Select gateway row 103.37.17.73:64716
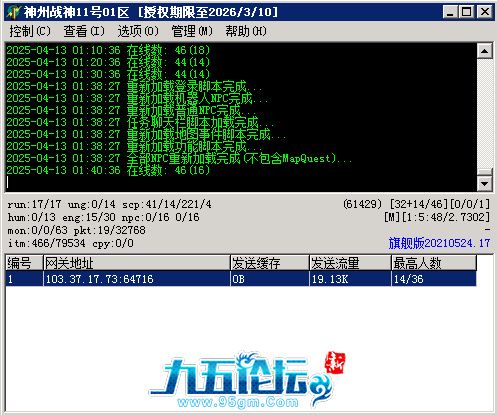497x415 pixels. 241,279
